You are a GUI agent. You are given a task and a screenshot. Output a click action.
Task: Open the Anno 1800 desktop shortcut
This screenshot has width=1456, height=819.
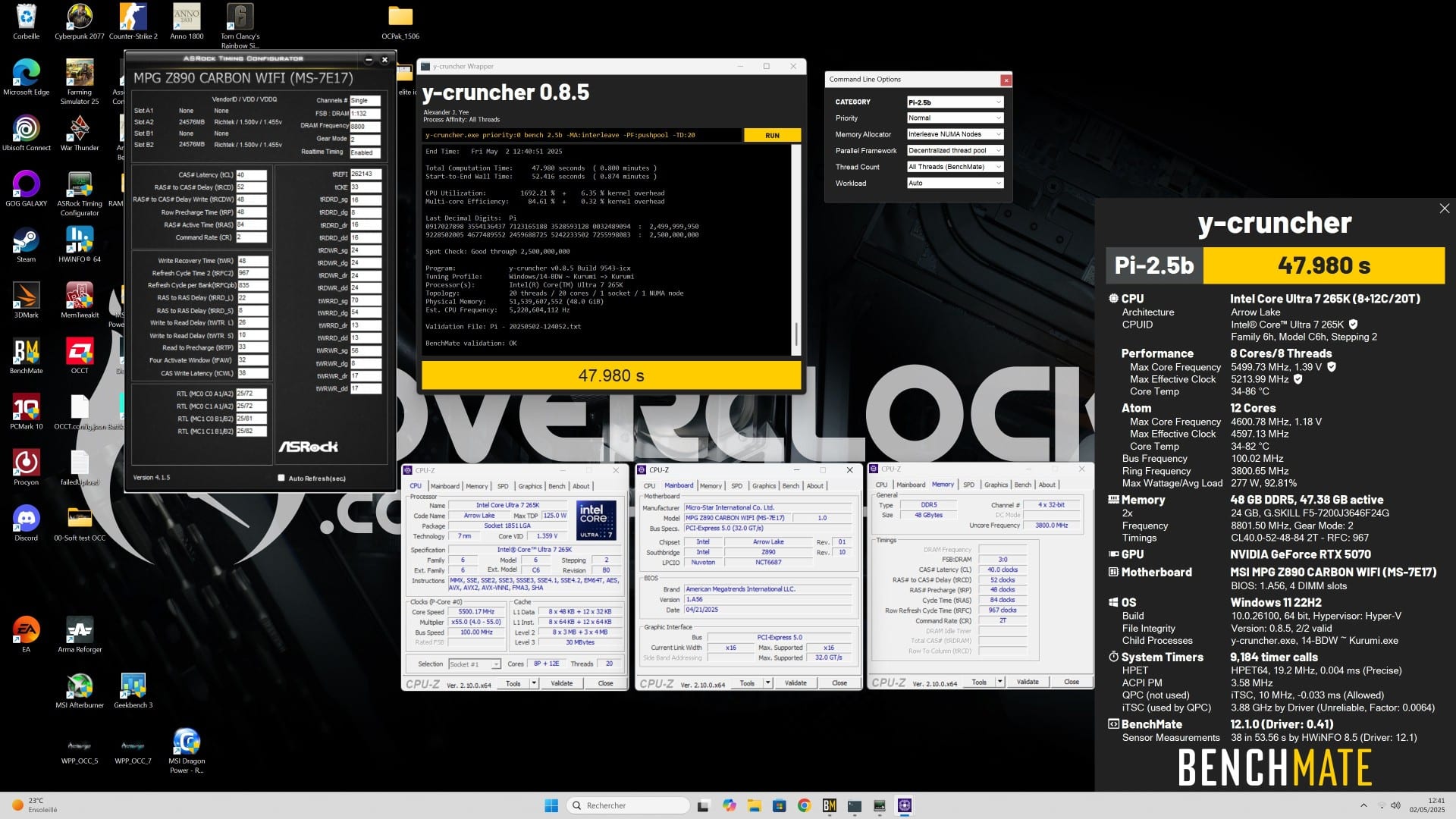[x=187, y=21]
